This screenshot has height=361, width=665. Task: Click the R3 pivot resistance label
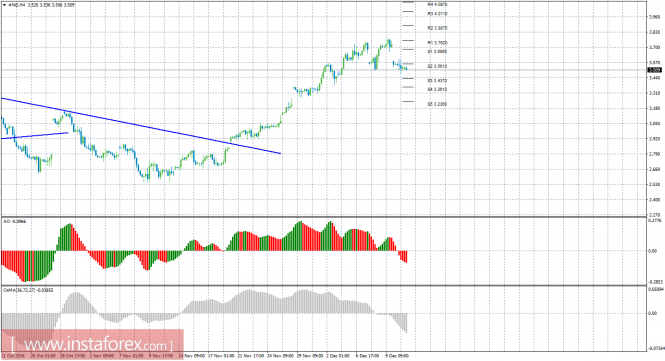(x=437, y=14)
